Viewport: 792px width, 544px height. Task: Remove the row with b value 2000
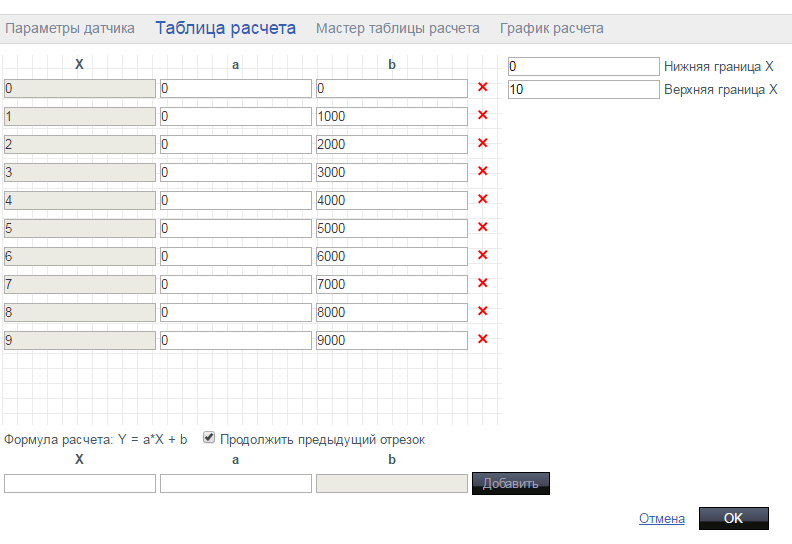click(x=482, y=144)
